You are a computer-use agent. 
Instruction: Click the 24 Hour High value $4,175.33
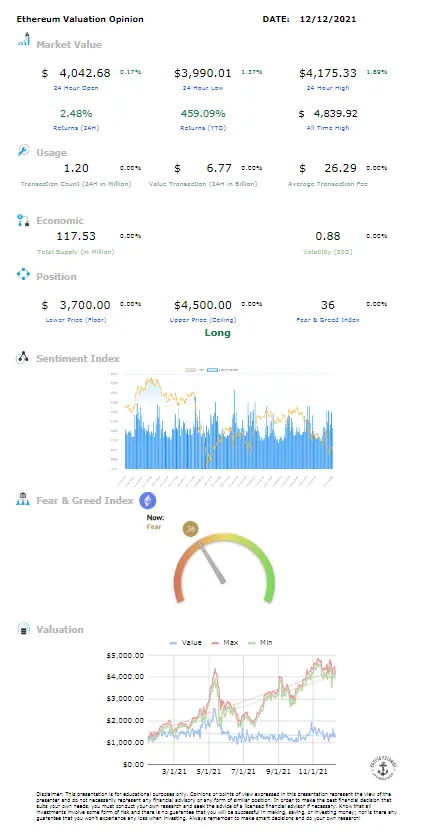[x=328, y=73]
